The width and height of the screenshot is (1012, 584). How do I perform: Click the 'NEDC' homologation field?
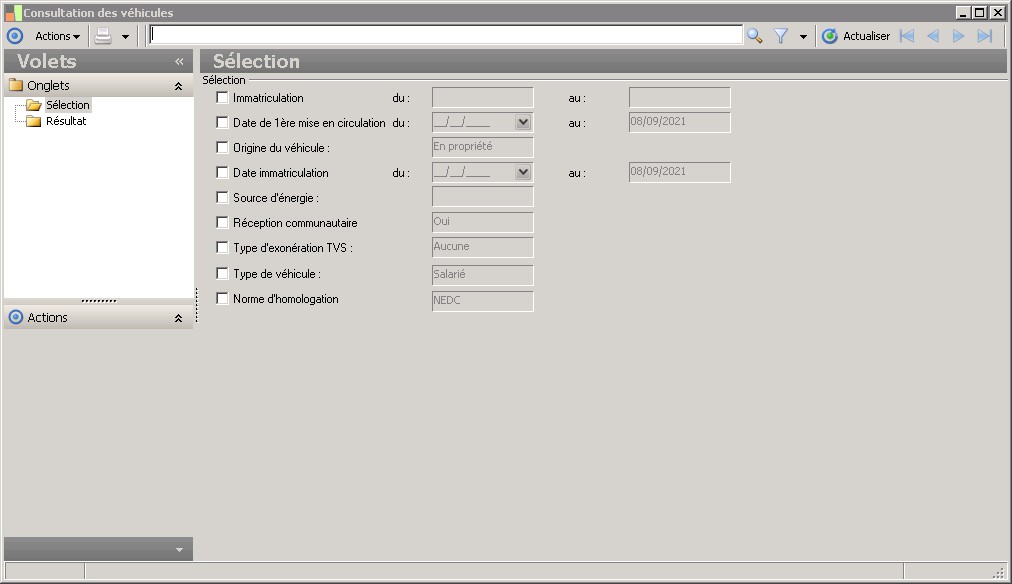[x=483, y=301]
